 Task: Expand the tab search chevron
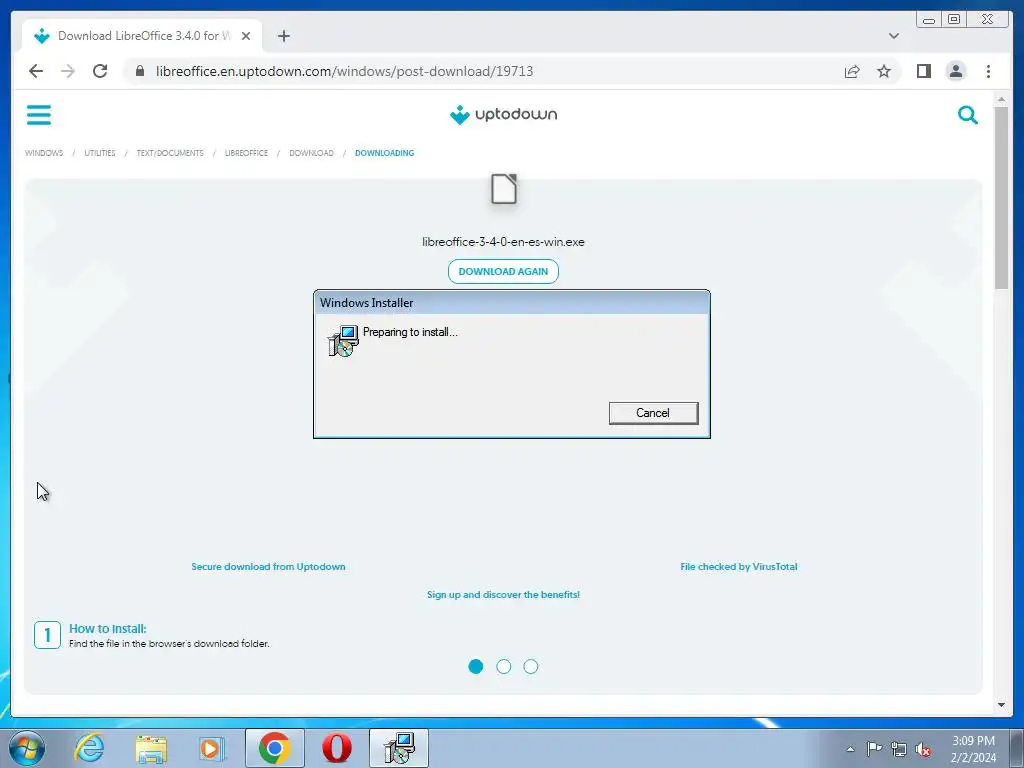pos(893,36)
